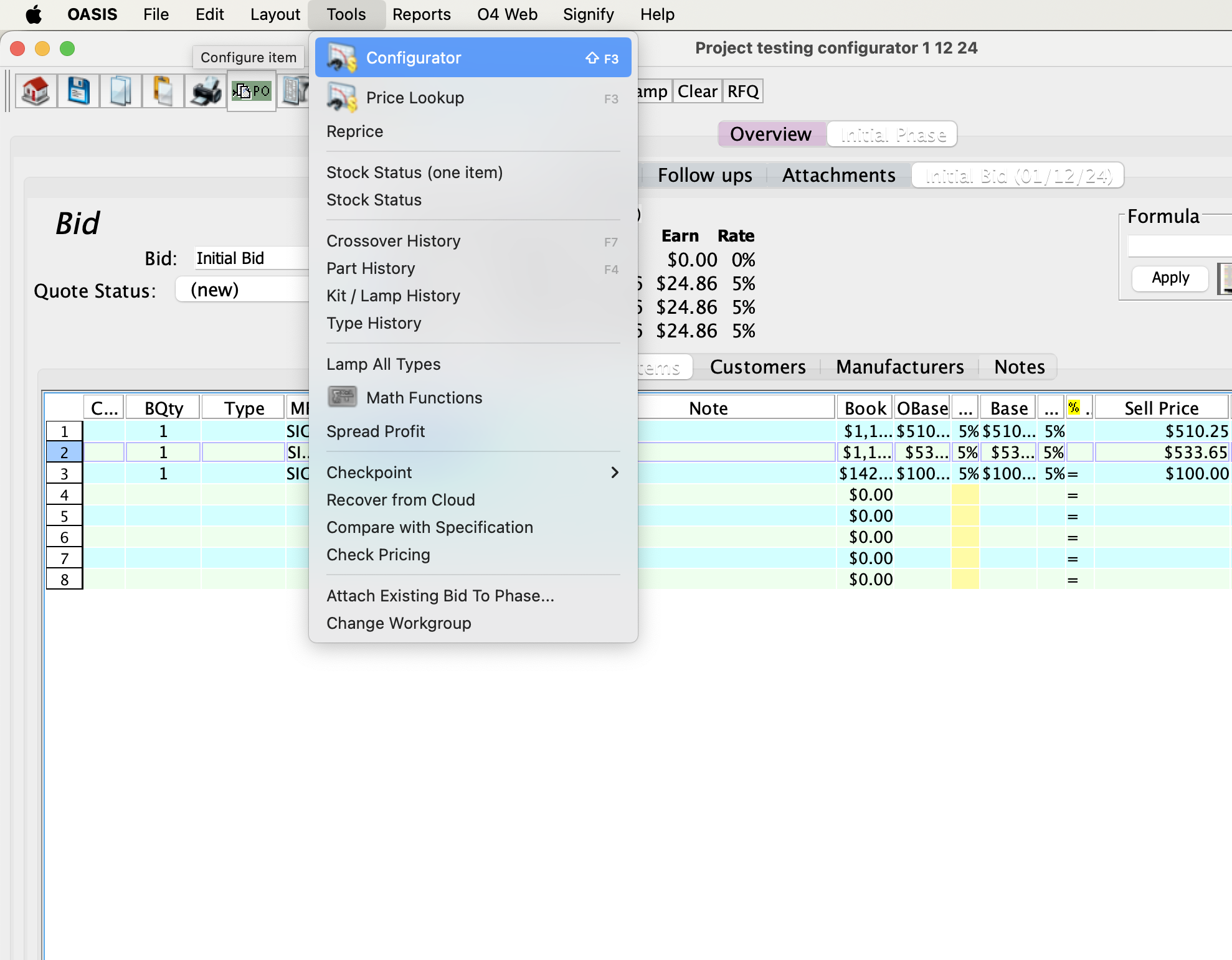
Task: Click the yellow percent column header
Action: [1074, 408]
